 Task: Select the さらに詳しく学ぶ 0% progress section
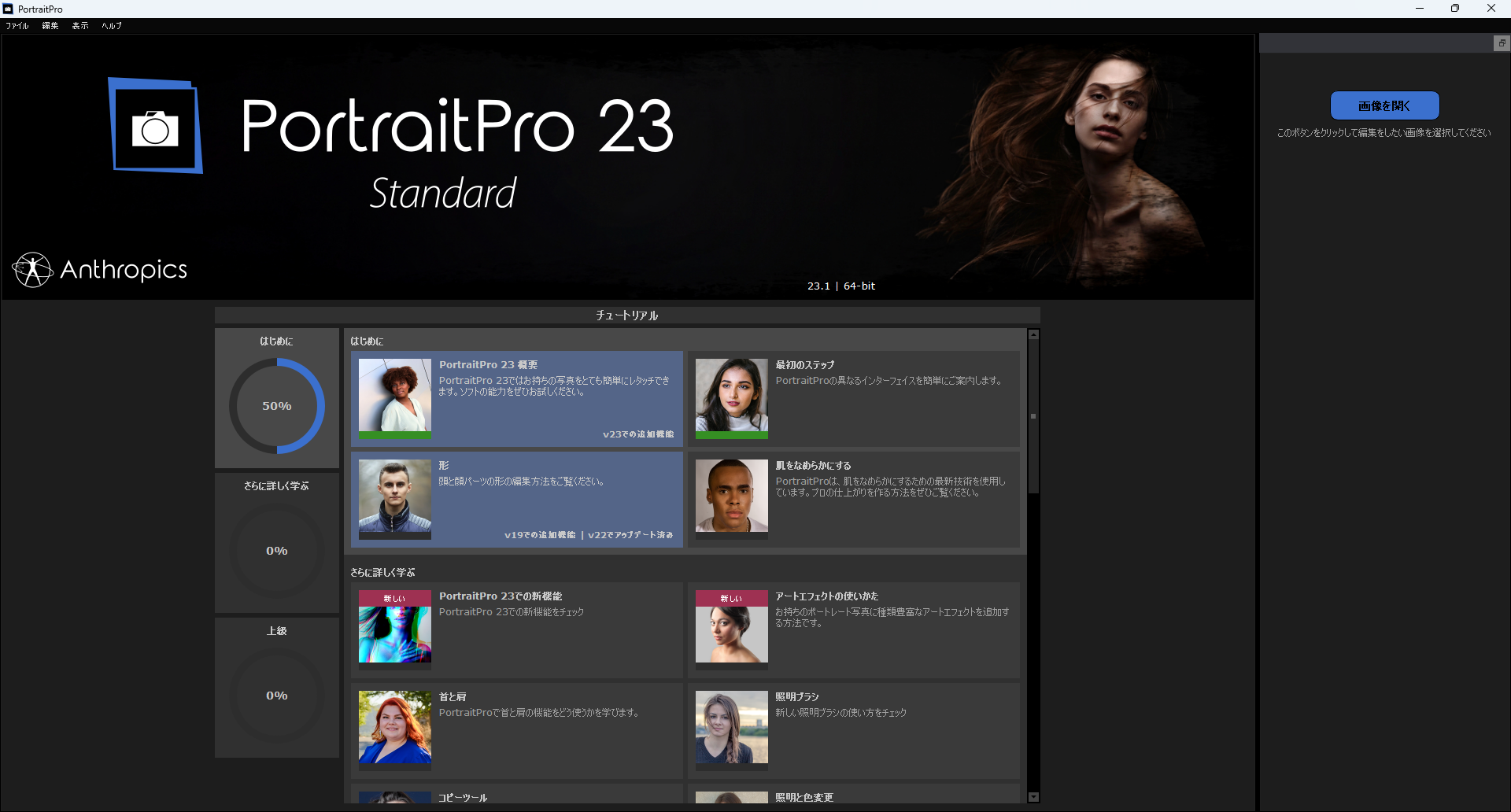277,544
